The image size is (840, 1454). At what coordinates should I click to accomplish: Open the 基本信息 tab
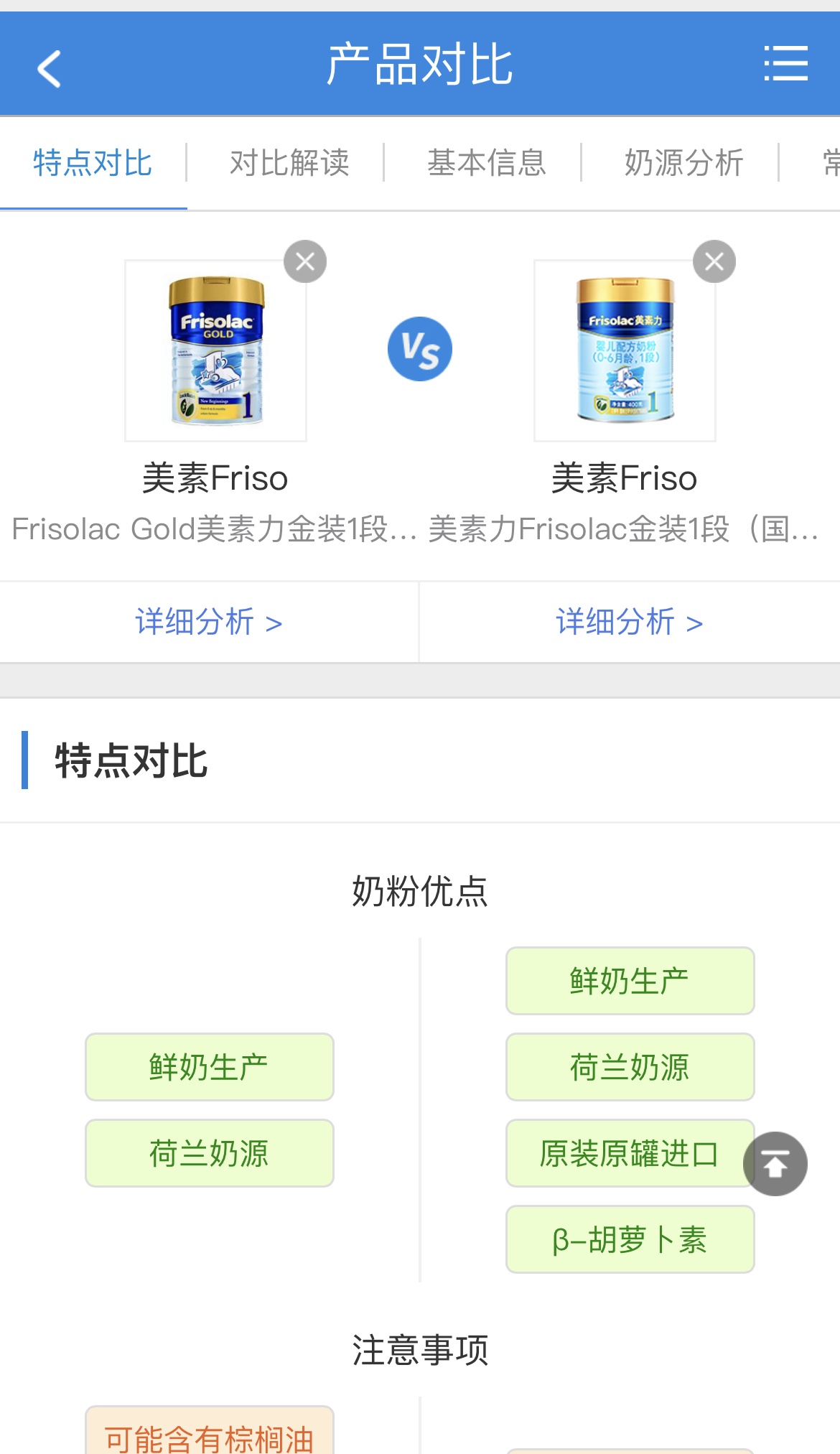(x=487, y=163)
